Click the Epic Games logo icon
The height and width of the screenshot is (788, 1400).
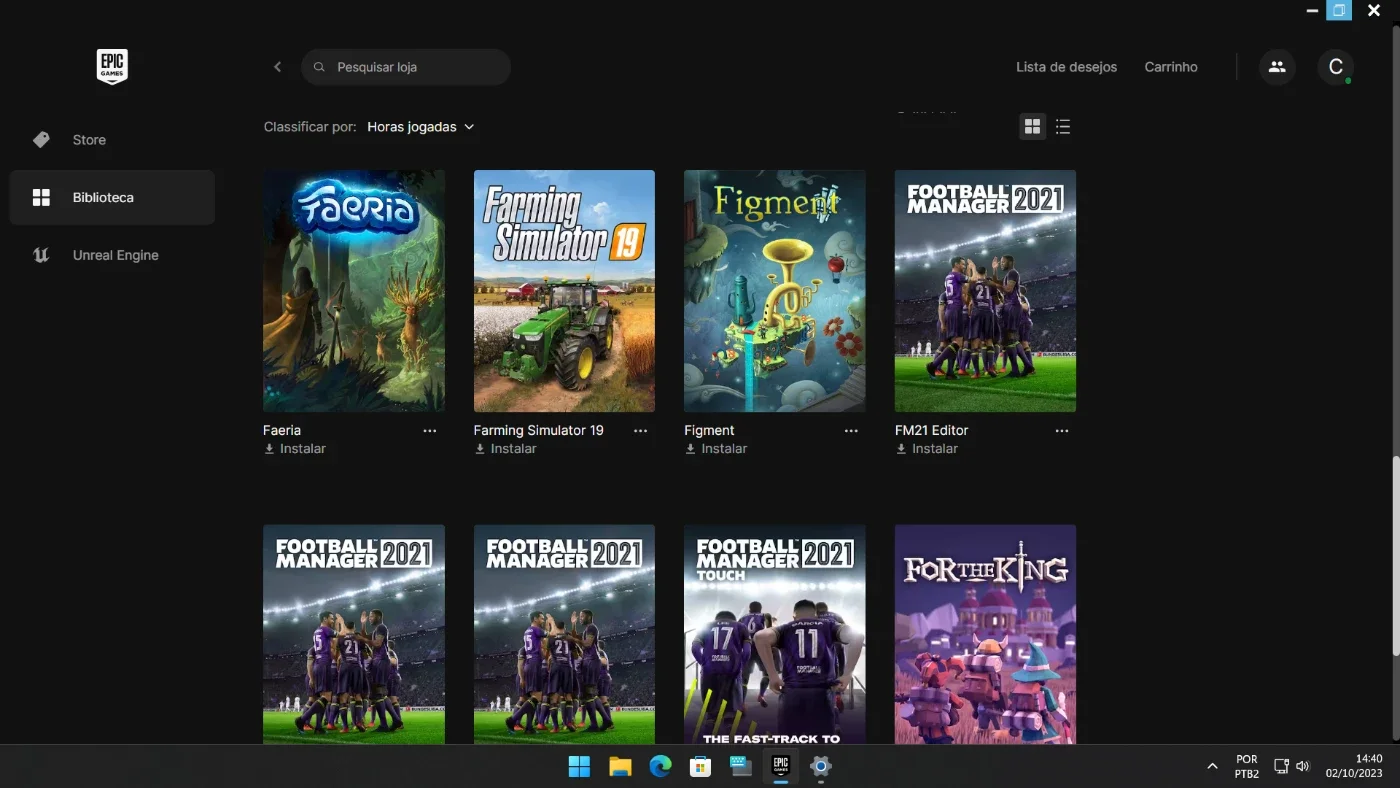(x=112, y=67)
